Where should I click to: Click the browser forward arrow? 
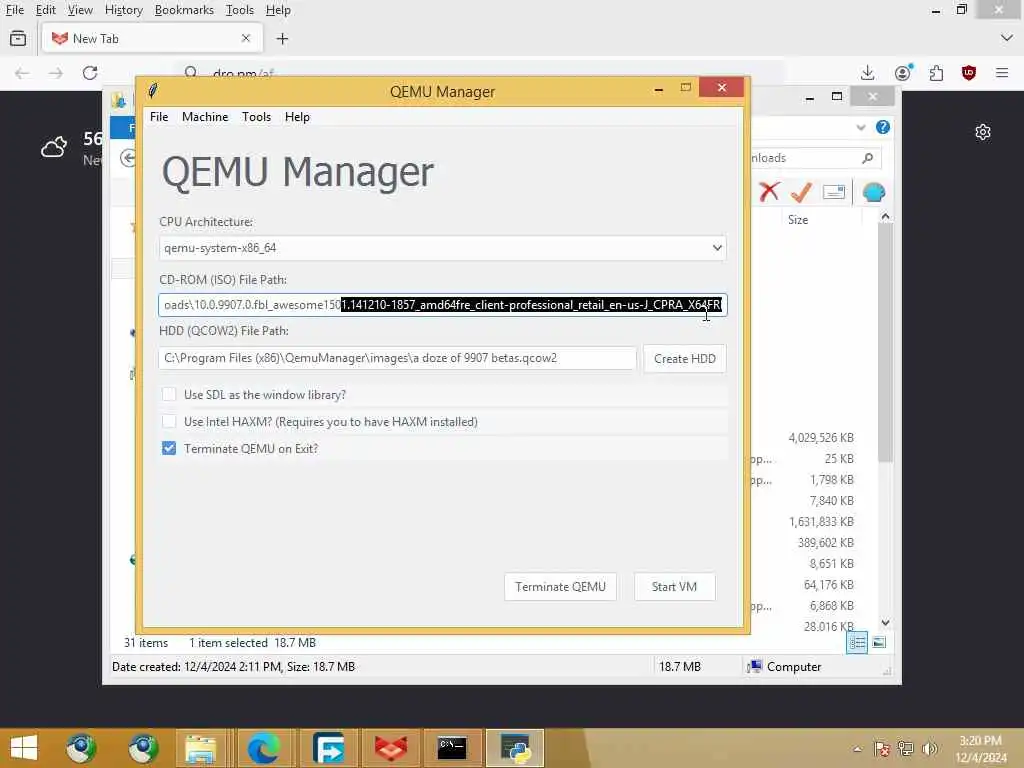coord(56,73)
